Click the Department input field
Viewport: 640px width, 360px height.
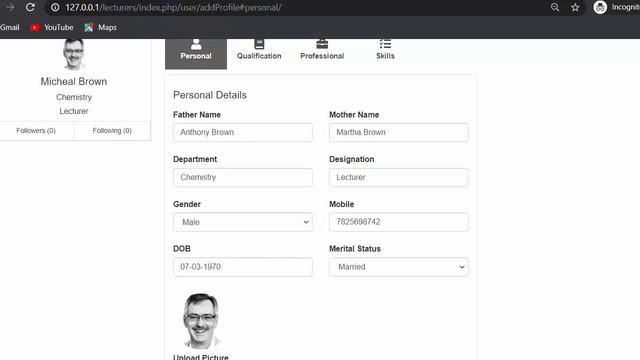(243, 177)
